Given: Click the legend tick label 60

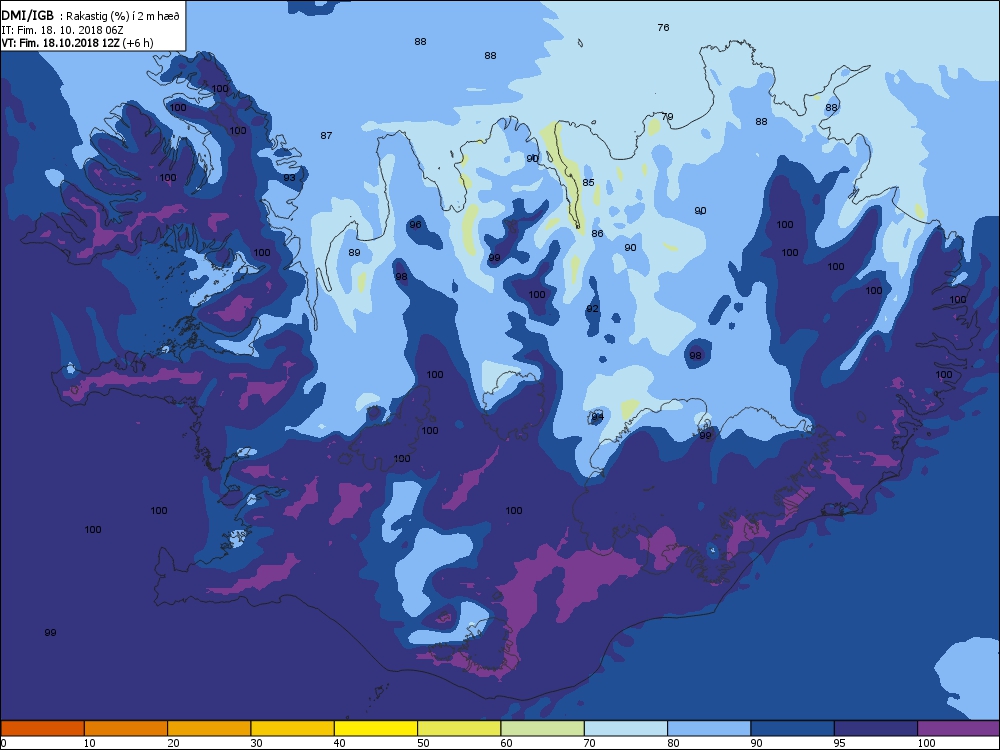Looking at the screenshot, I should point(506,743).
